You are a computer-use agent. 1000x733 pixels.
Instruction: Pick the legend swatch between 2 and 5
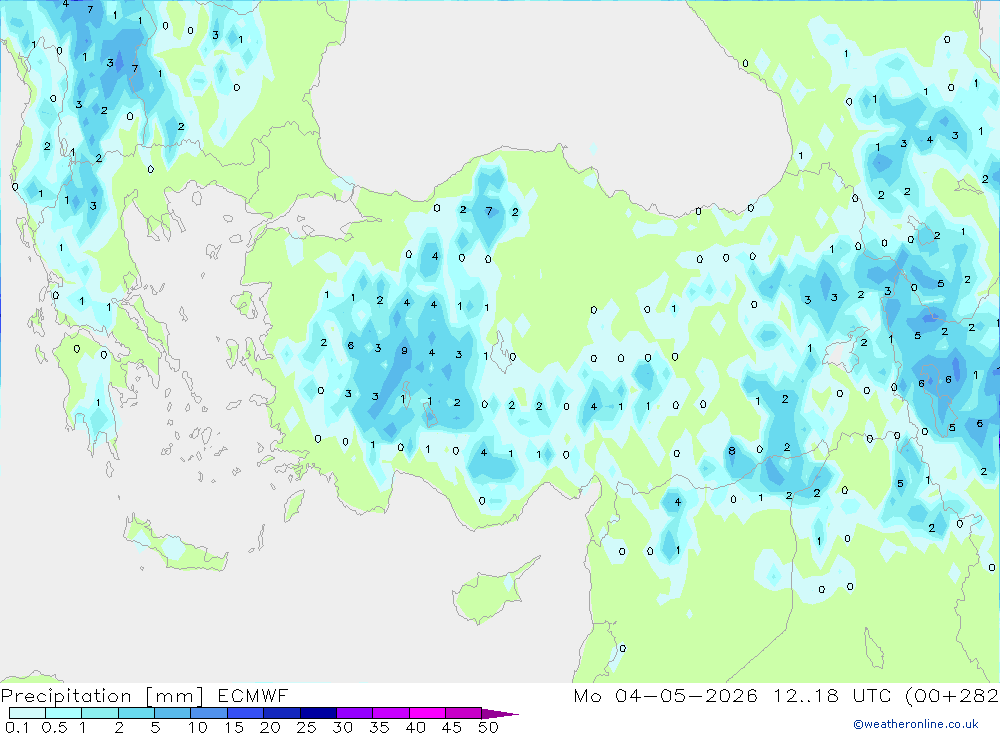click(x=136, y=713)
